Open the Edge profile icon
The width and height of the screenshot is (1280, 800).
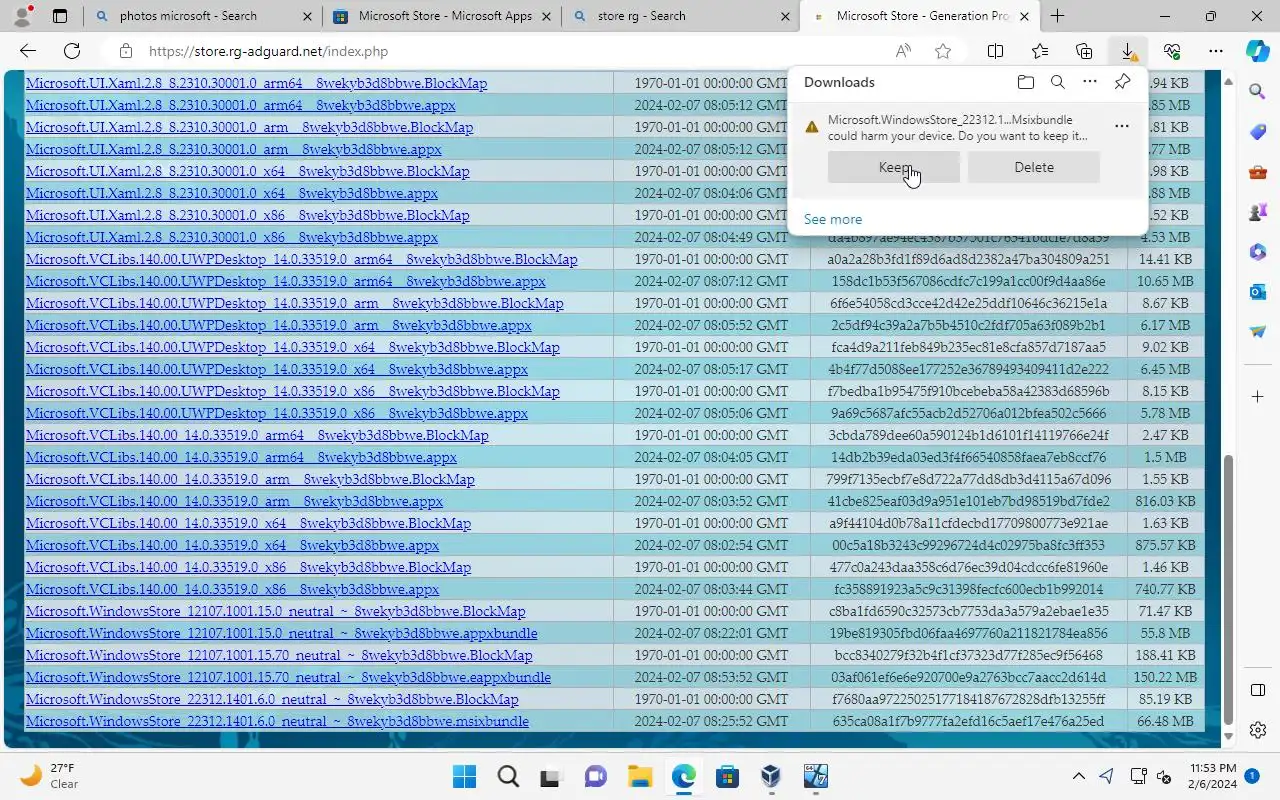(x=22, y=16)
